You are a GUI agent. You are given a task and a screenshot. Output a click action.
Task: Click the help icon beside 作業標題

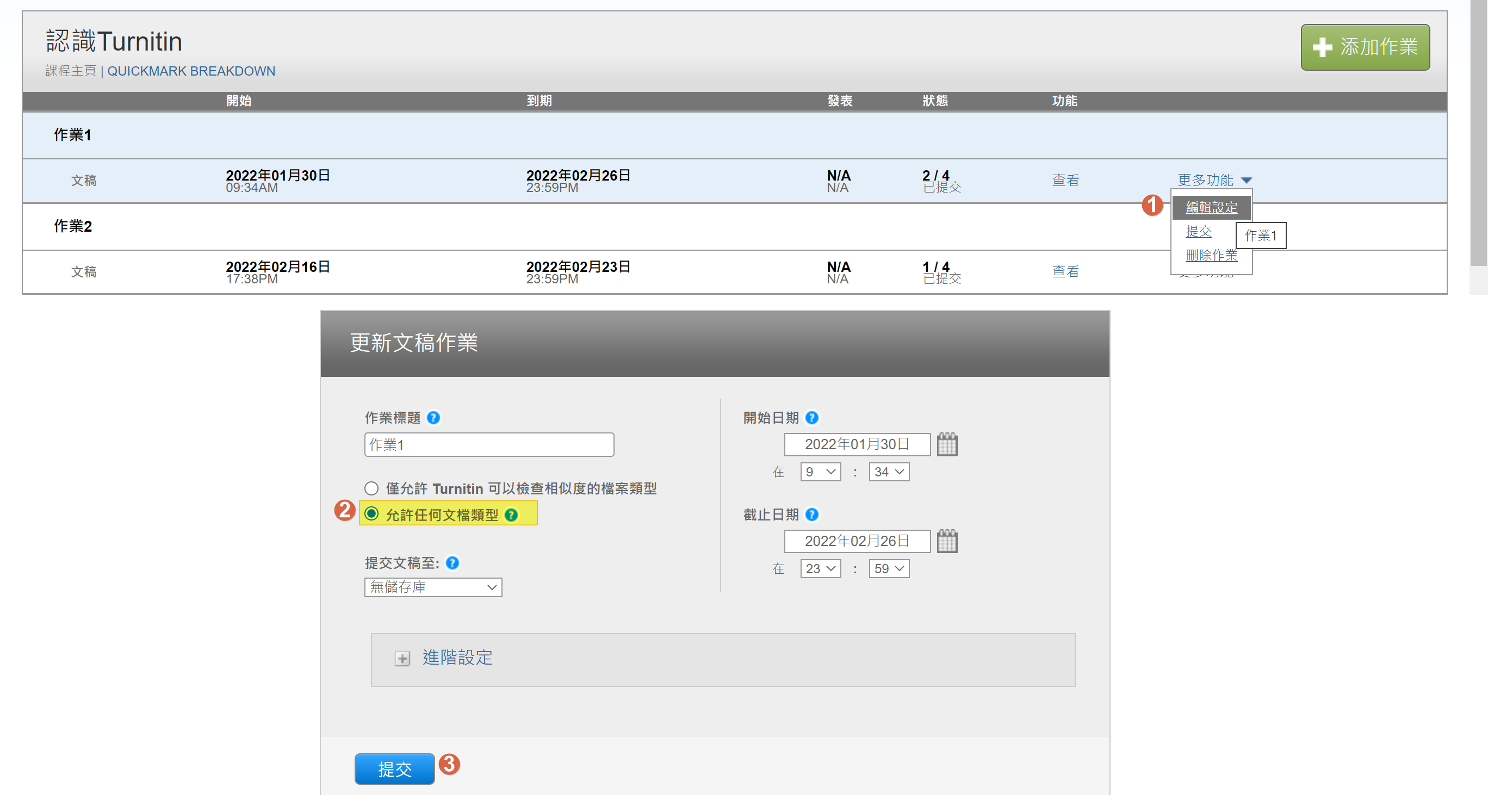click(x=433, y=418)
